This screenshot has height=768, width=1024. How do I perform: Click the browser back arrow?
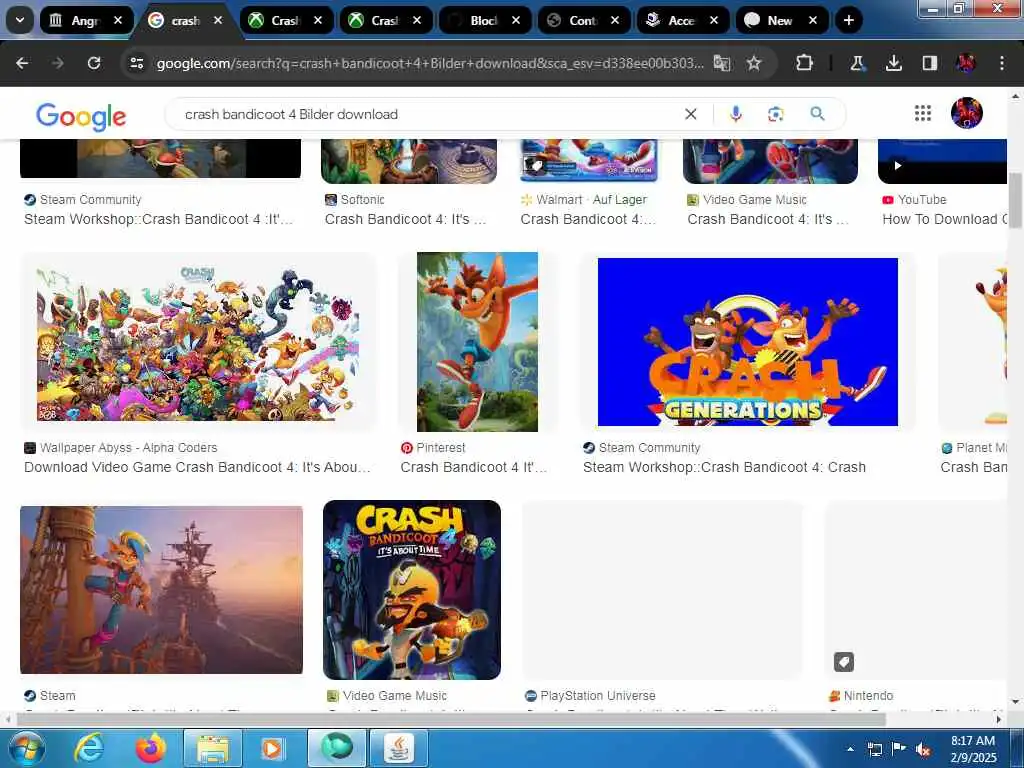22,63
